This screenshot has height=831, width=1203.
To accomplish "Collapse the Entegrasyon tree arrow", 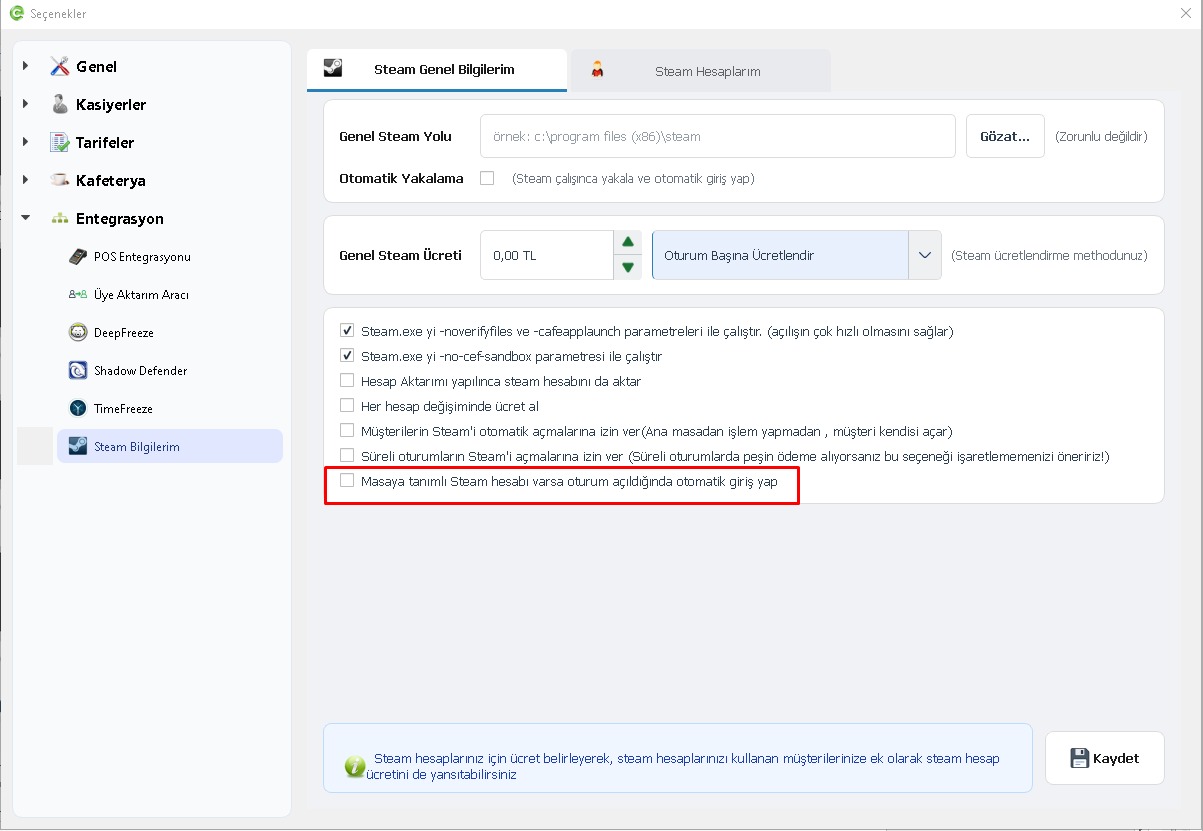I will click(26, 218).
